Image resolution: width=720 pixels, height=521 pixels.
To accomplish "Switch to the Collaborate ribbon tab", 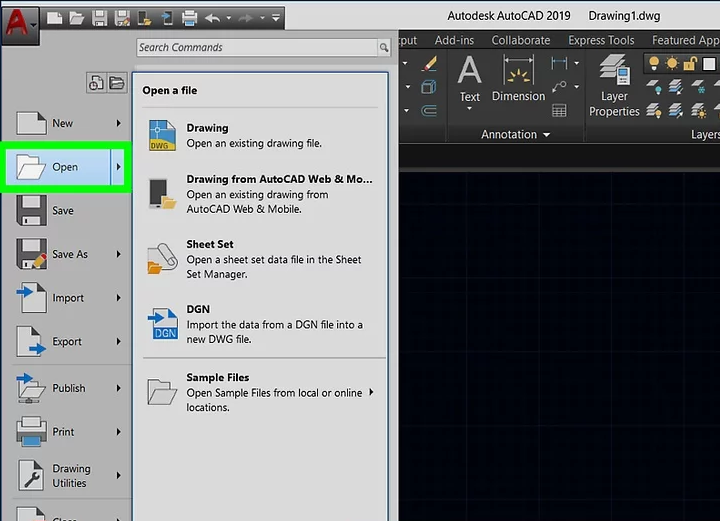I will [520, 40].
